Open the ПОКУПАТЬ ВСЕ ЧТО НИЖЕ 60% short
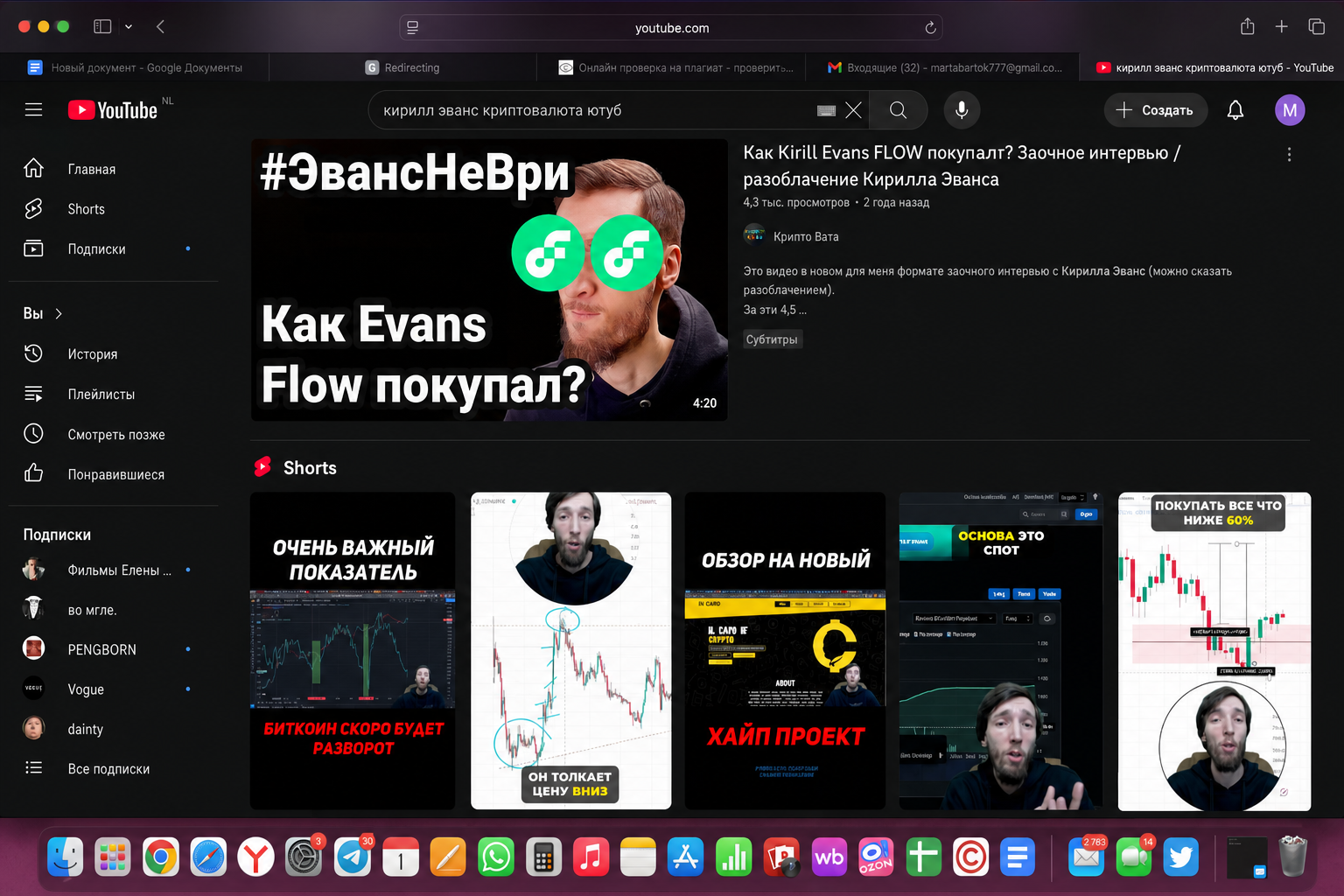1344x896 pixels. coord(1214,651)
